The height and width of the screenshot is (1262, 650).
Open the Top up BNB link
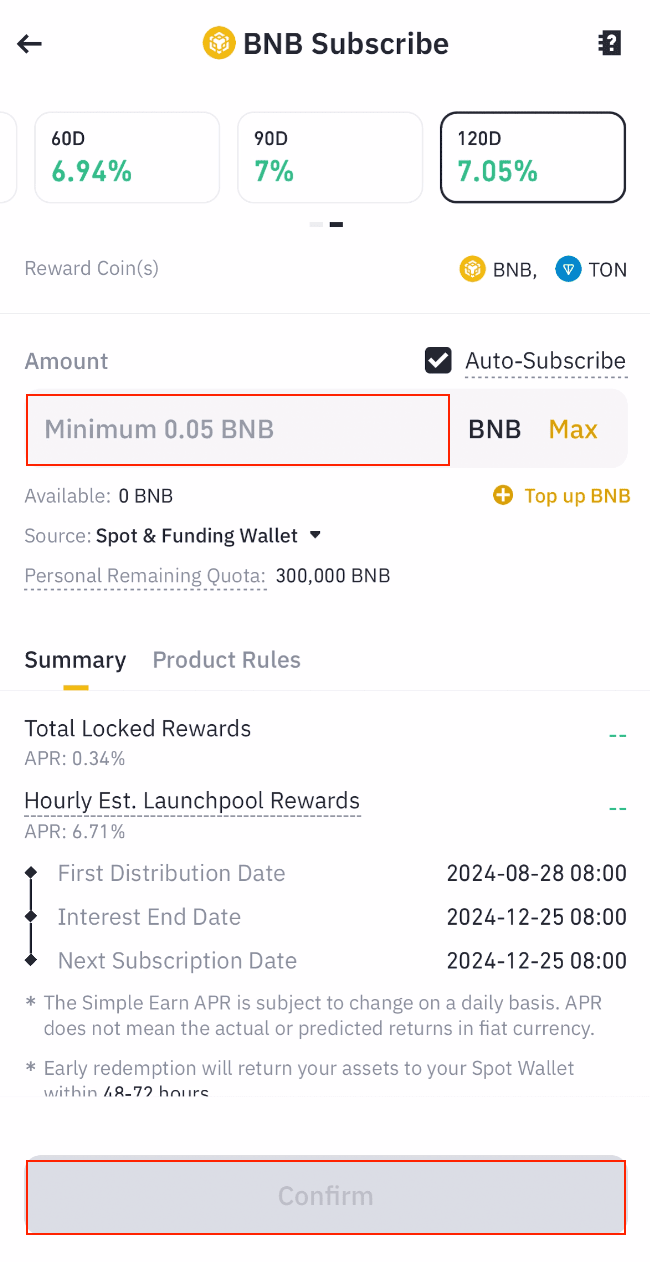coord(577,496)
